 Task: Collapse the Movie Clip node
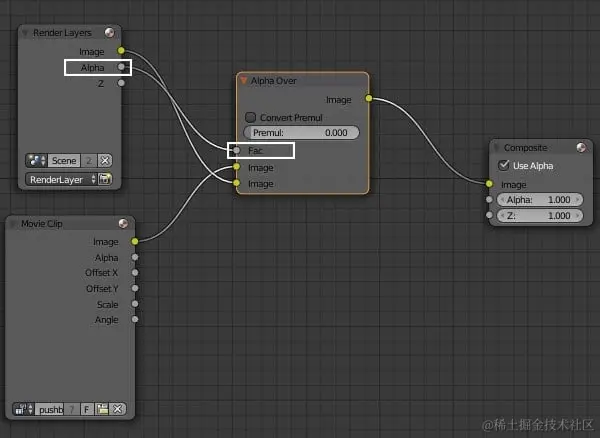[14, 223]
